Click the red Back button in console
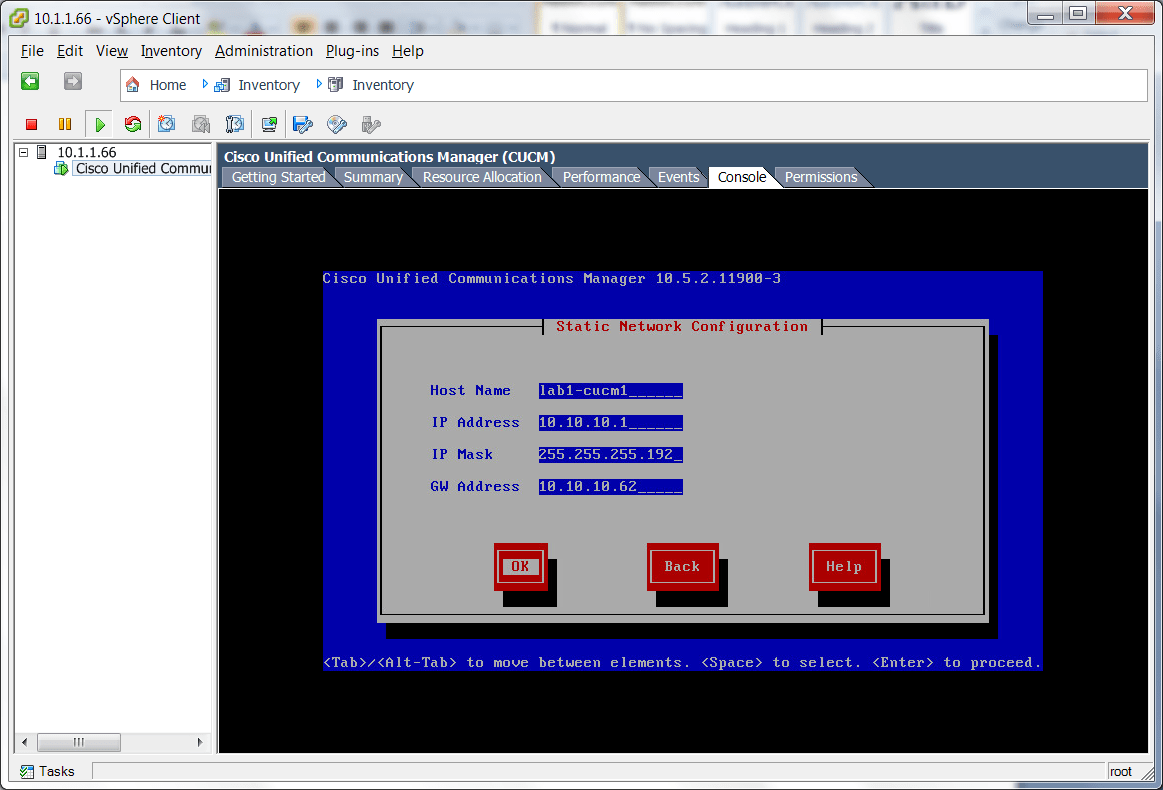Screen dimensions: 1163x790 click(682, 567)
